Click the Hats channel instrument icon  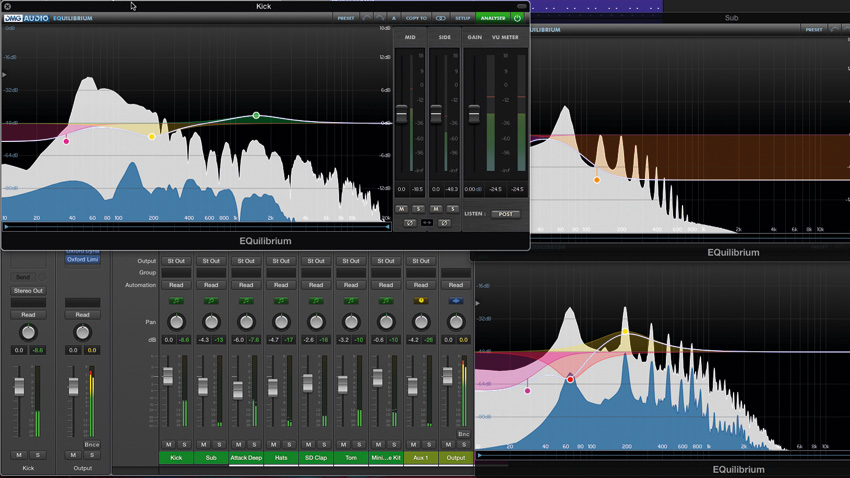(281, 301)
